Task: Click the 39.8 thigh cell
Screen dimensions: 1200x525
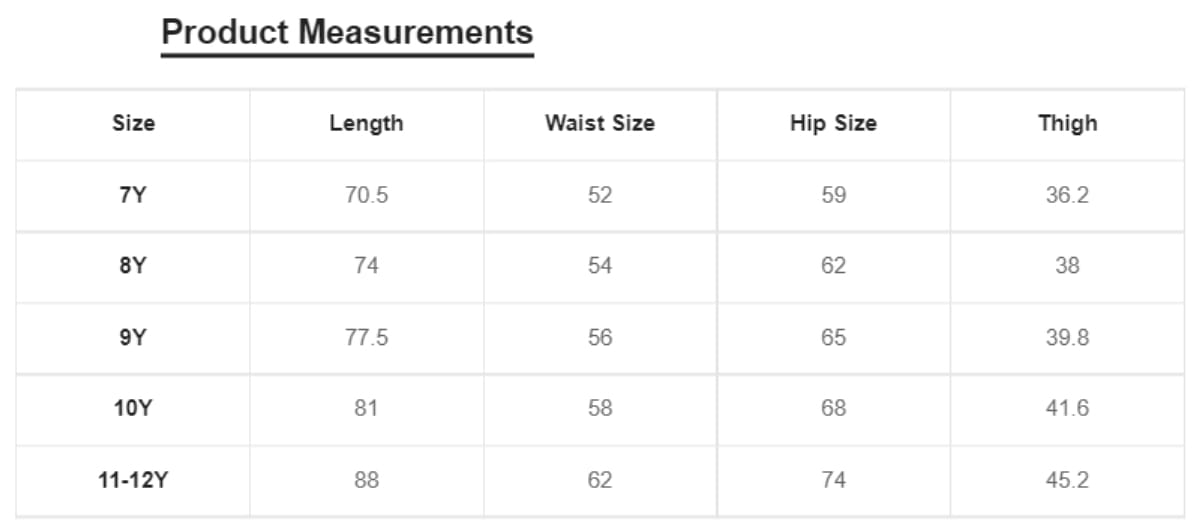Action: coord(1067,338)
